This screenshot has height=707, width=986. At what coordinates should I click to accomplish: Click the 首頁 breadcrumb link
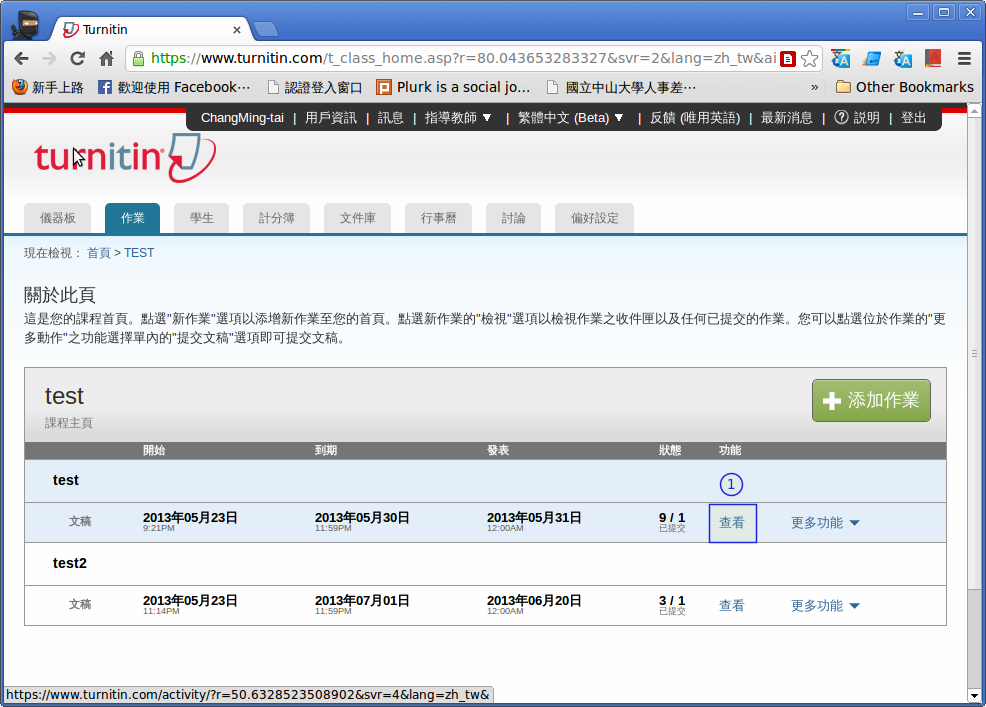(99, 253)
